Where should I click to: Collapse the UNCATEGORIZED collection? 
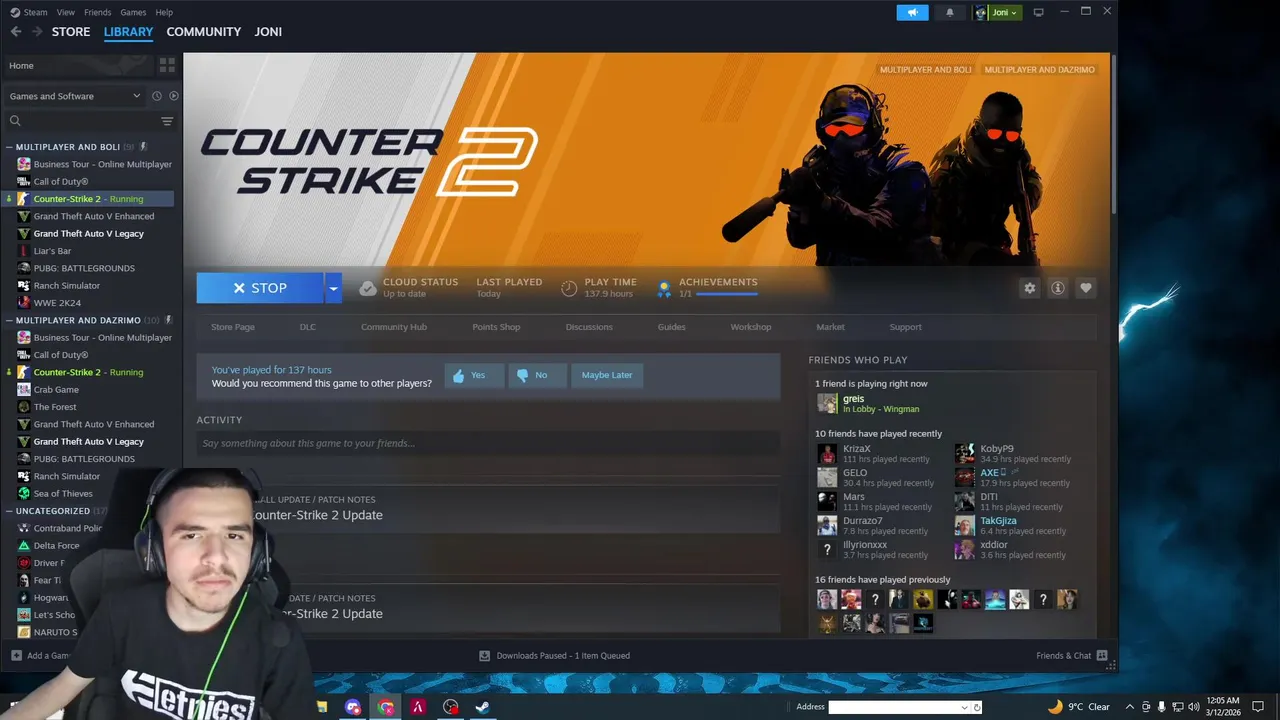[9, 511]
